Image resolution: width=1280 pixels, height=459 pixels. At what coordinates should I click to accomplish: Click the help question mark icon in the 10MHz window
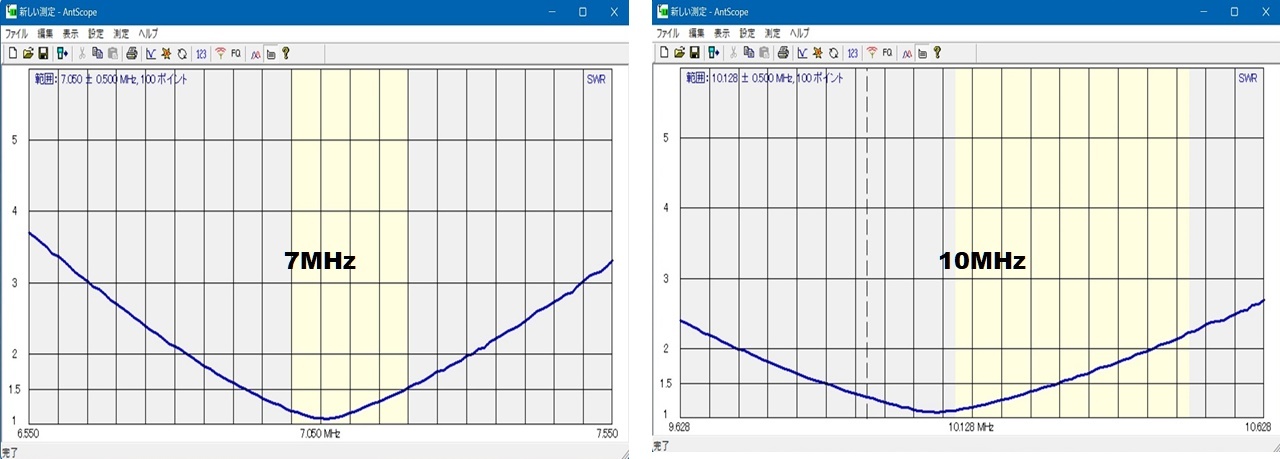(937, 52)
